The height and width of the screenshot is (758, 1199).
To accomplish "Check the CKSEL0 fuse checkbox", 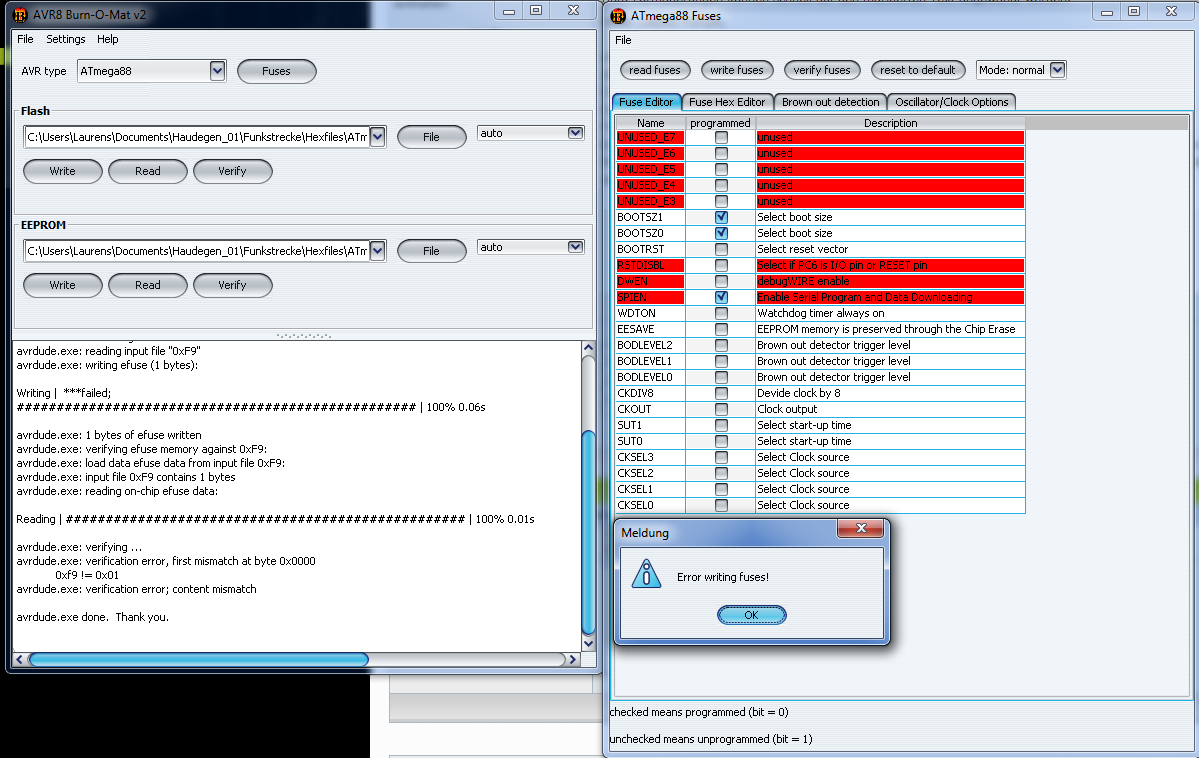I will point(721,505).
